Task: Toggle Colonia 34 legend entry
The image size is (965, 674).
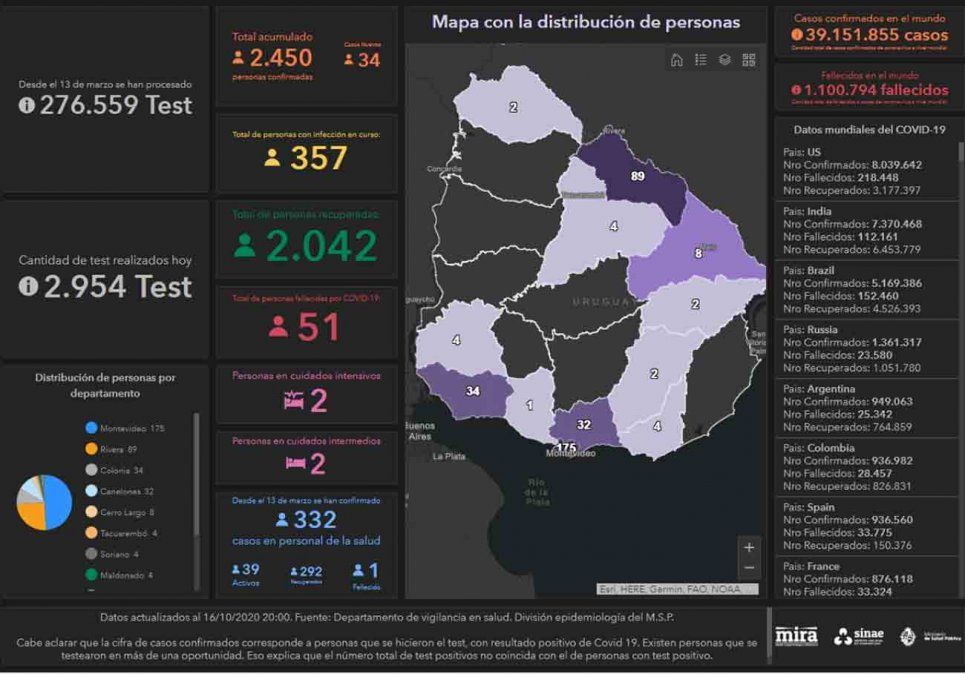Action: coord(121,470)
